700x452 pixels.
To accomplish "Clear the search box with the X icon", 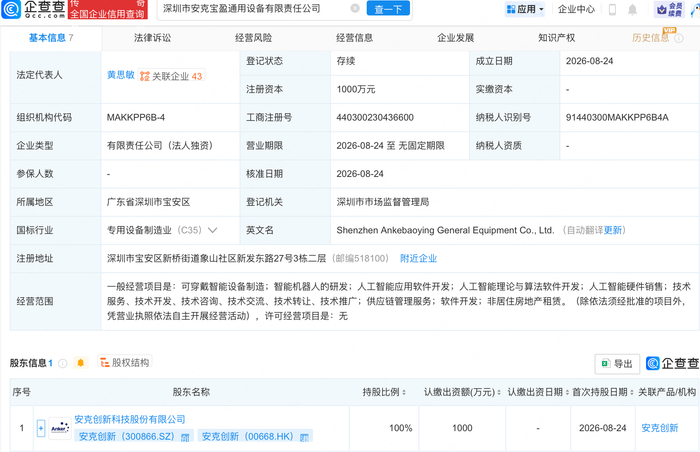I will tap(355, 8).
